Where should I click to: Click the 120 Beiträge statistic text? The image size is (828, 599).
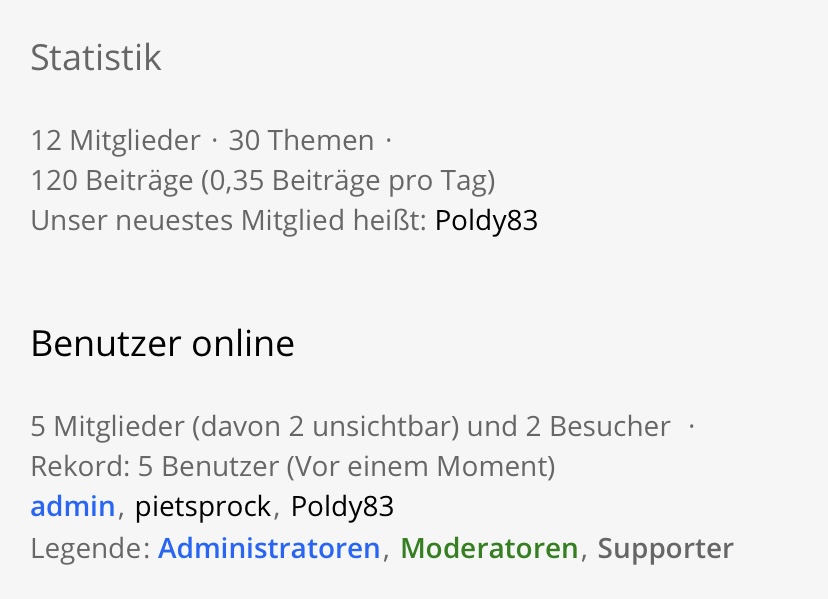click(112, 181)
